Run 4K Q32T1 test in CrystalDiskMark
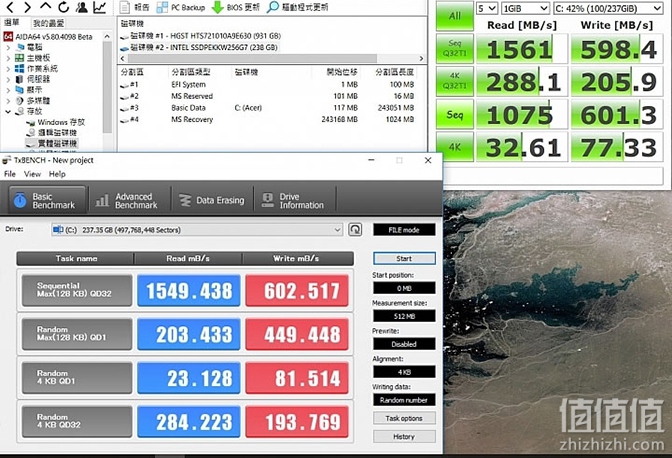Image resolution: width=672 pixels, height=458 pixels. click(455, 81)
